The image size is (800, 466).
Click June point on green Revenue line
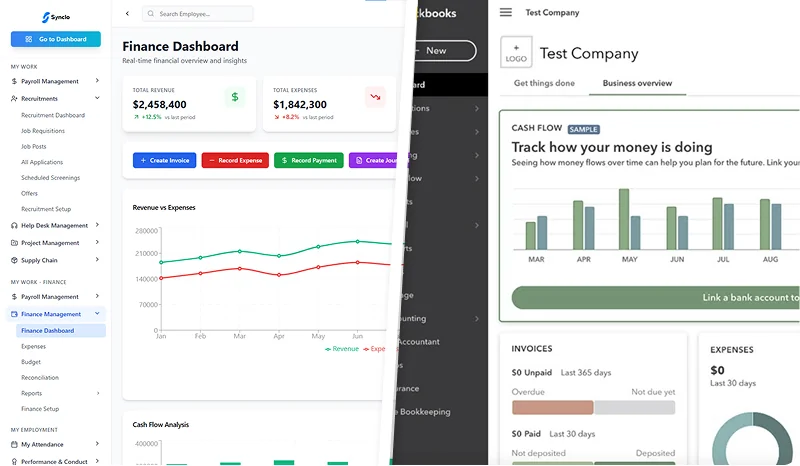point(358,241)
